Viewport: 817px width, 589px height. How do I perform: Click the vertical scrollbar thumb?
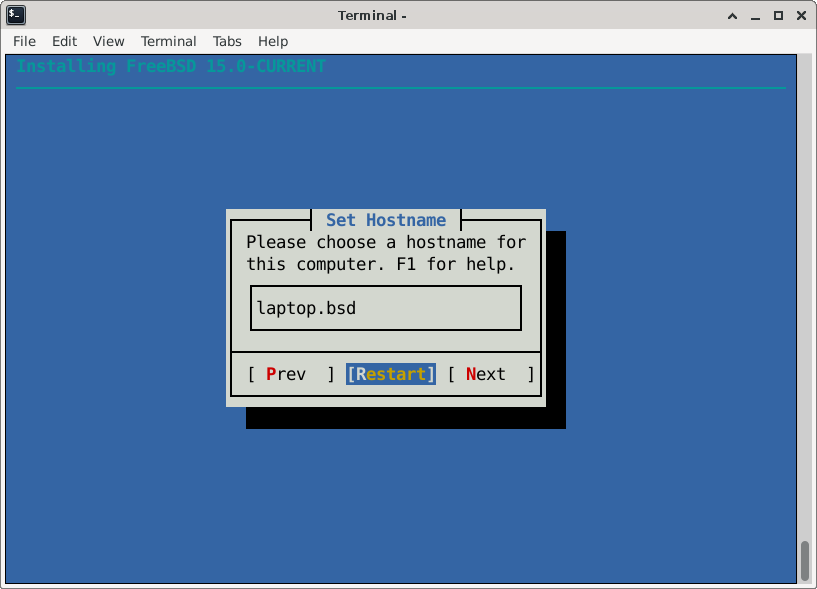point(805,560)
